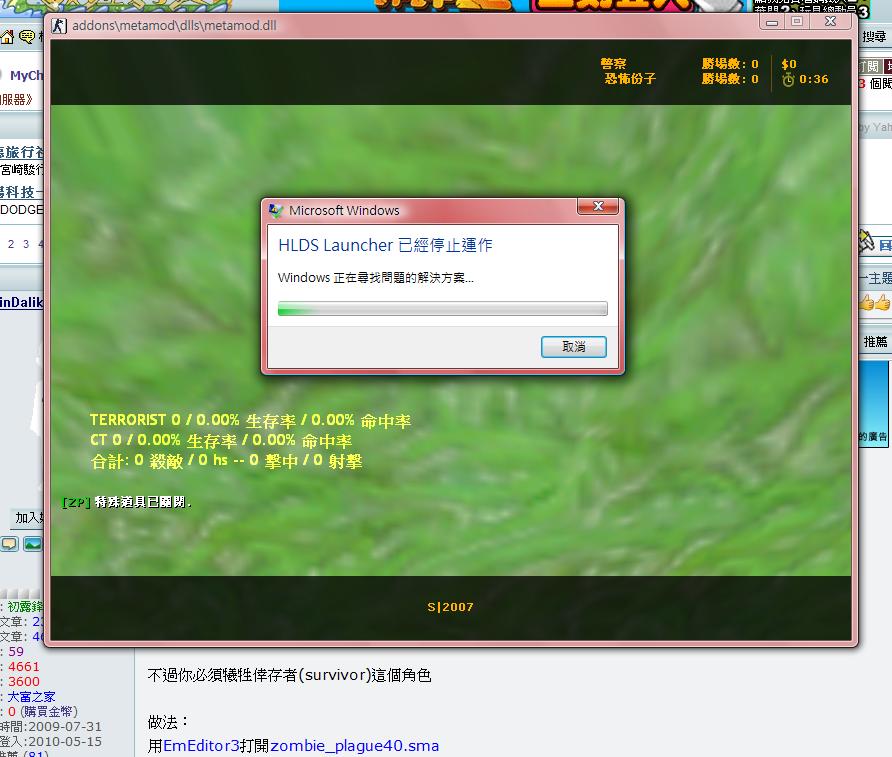Click the date 2010-05-15 in the profile
This screenshot has width=892, height=757.
pos(65,742)
